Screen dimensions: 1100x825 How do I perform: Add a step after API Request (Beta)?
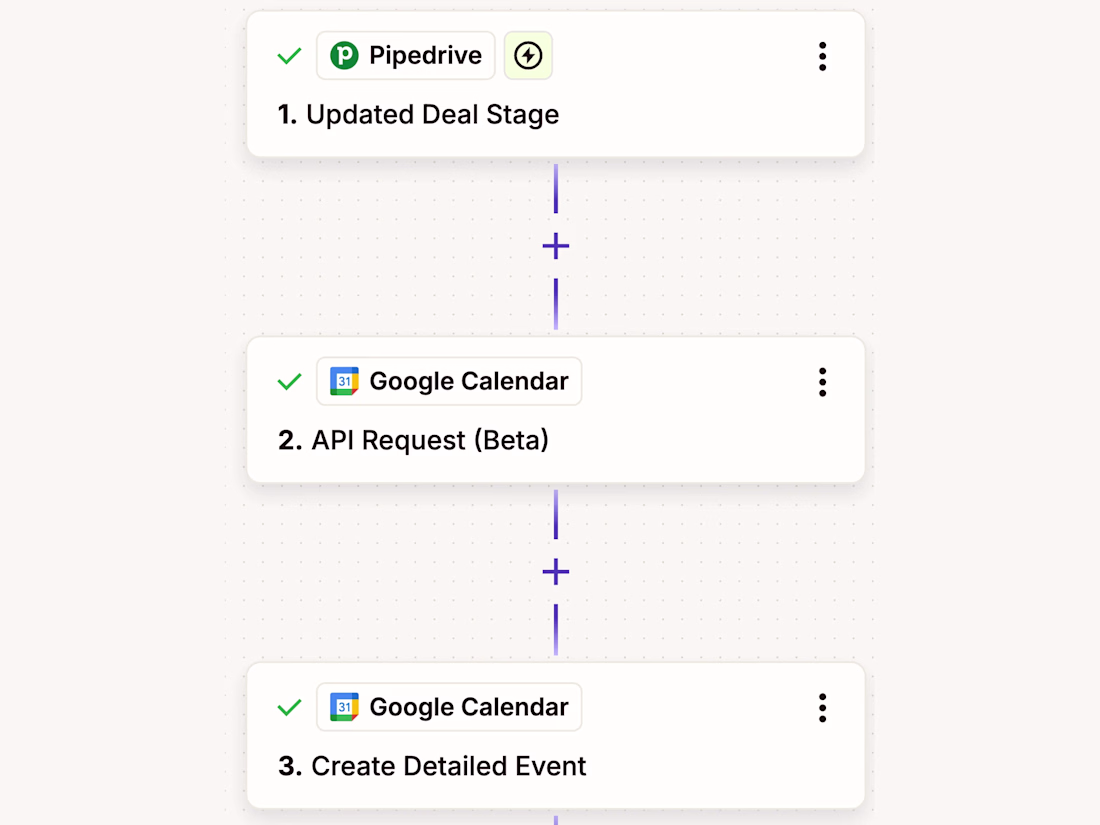(x=556, y=572)
